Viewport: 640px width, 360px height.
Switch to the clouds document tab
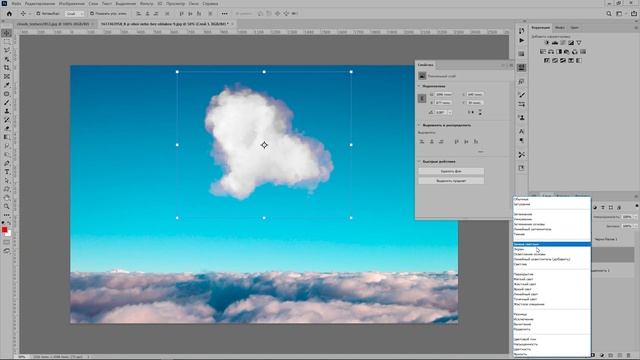pos(53,24)
